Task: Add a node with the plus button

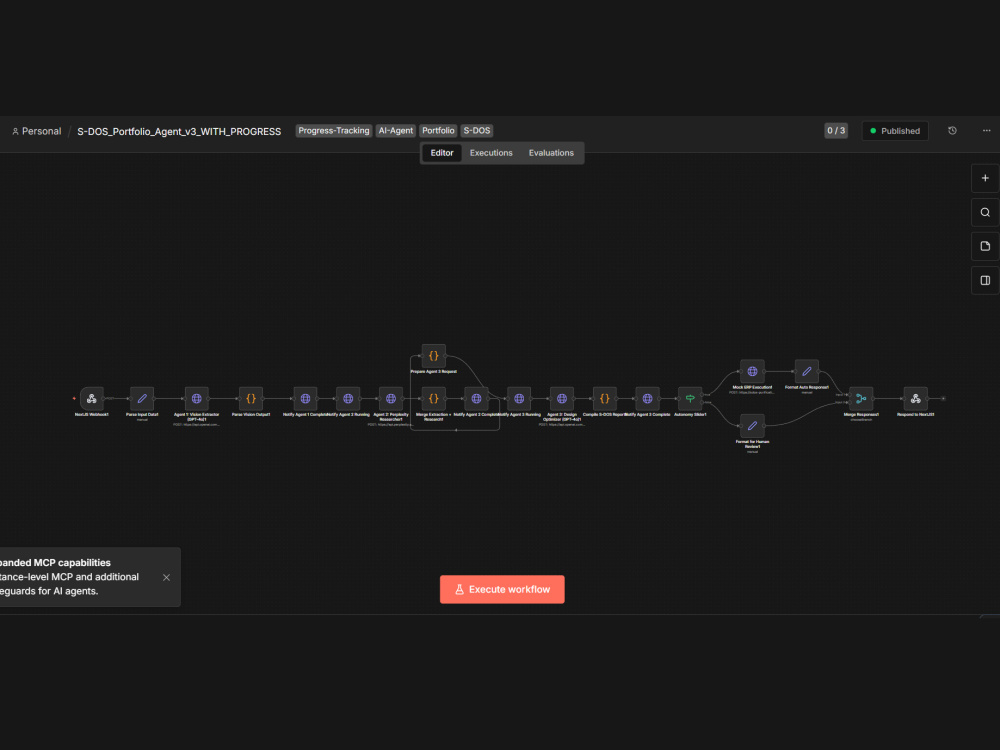Action: [x=985, y=178]
